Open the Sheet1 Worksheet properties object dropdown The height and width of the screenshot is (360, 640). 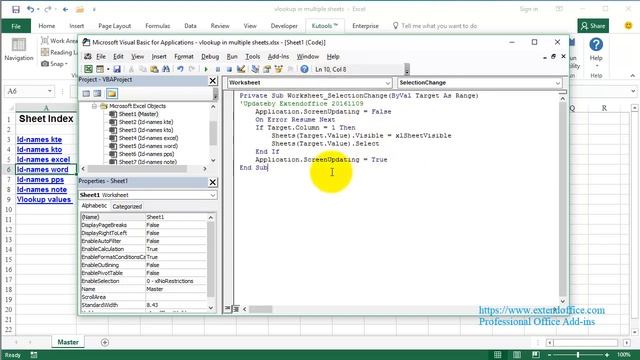click(213, 195)
